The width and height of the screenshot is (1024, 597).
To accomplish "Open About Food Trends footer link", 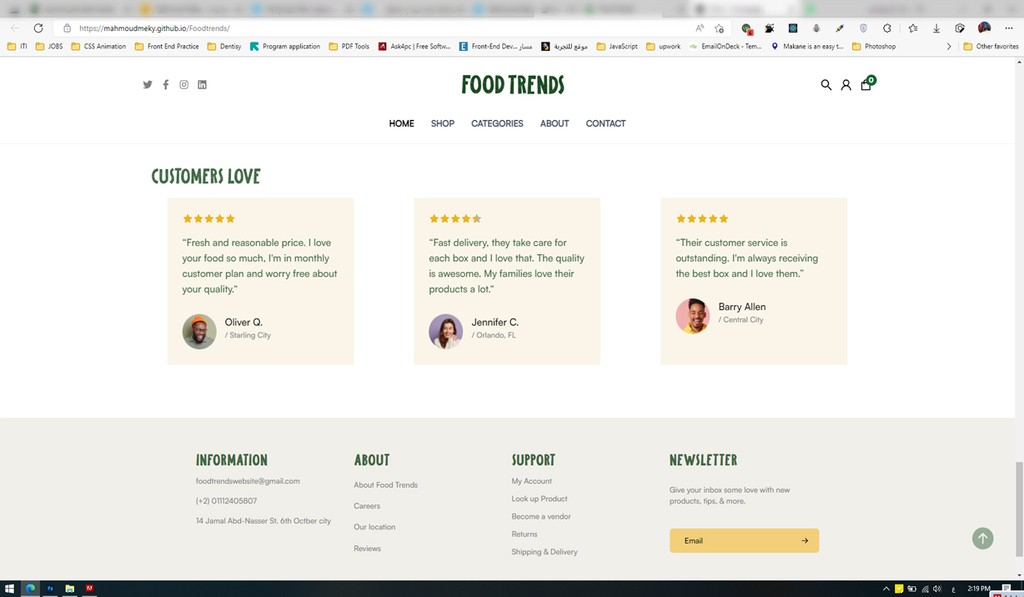I will (x=385, y=485).
